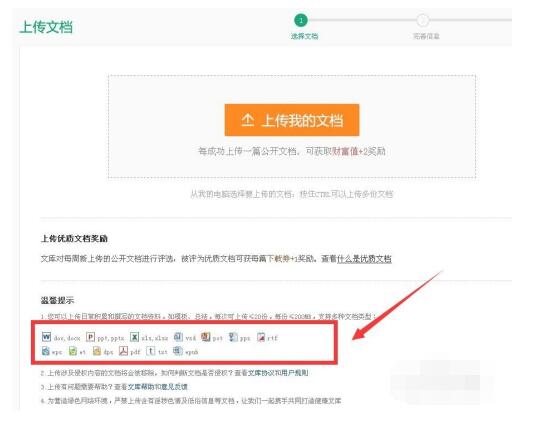Select the Word doc, docx file icon

coord(46,337)
